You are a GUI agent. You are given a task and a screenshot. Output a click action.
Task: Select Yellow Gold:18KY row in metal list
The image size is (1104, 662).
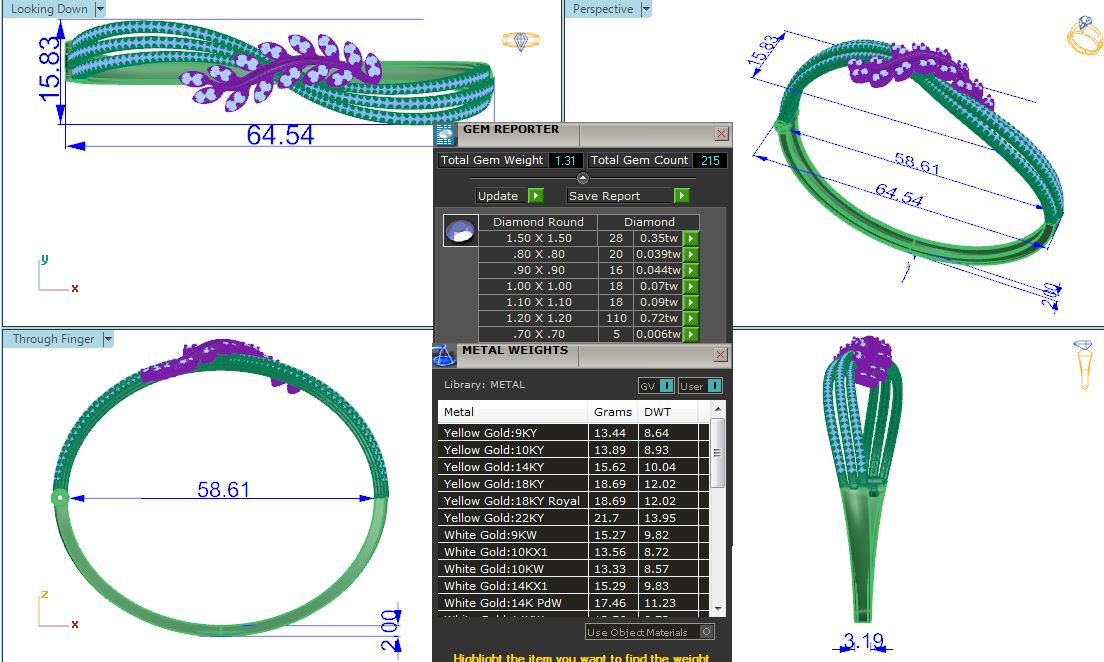coord(512,484)
